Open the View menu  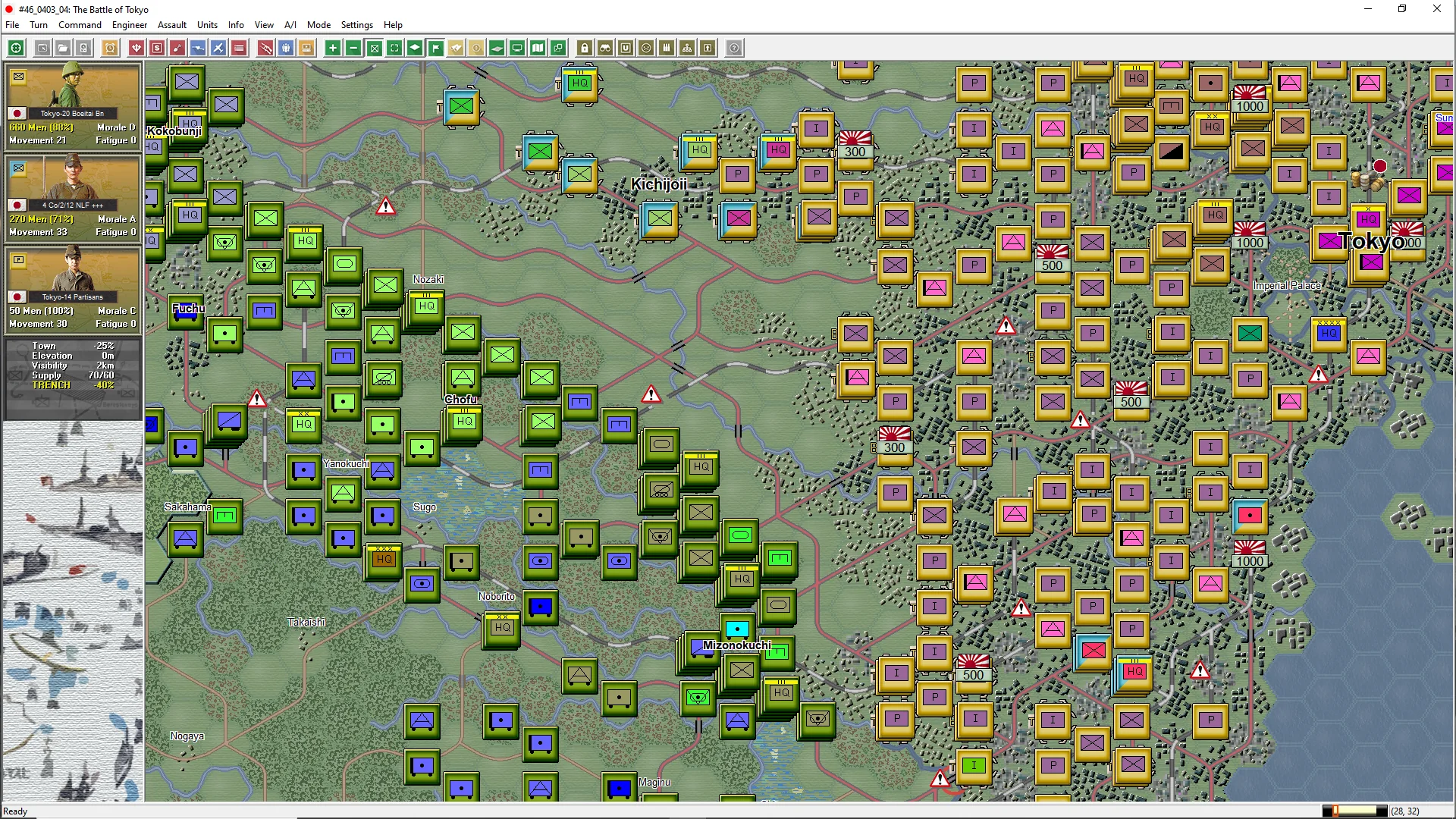point(264,25)
